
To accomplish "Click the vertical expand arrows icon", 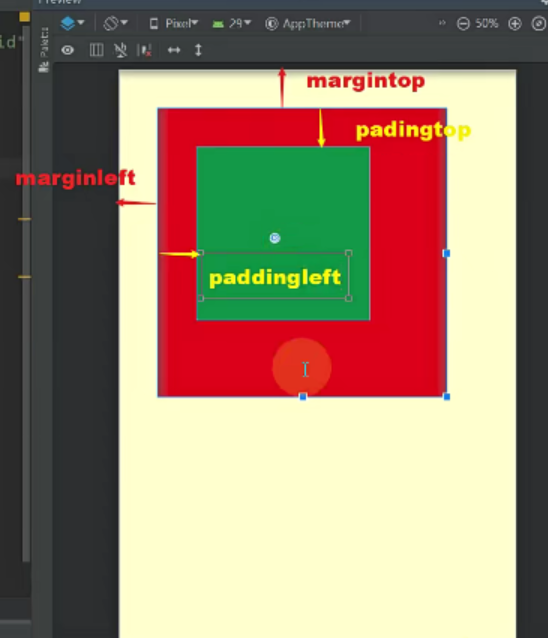I will [x=198, y=50].
